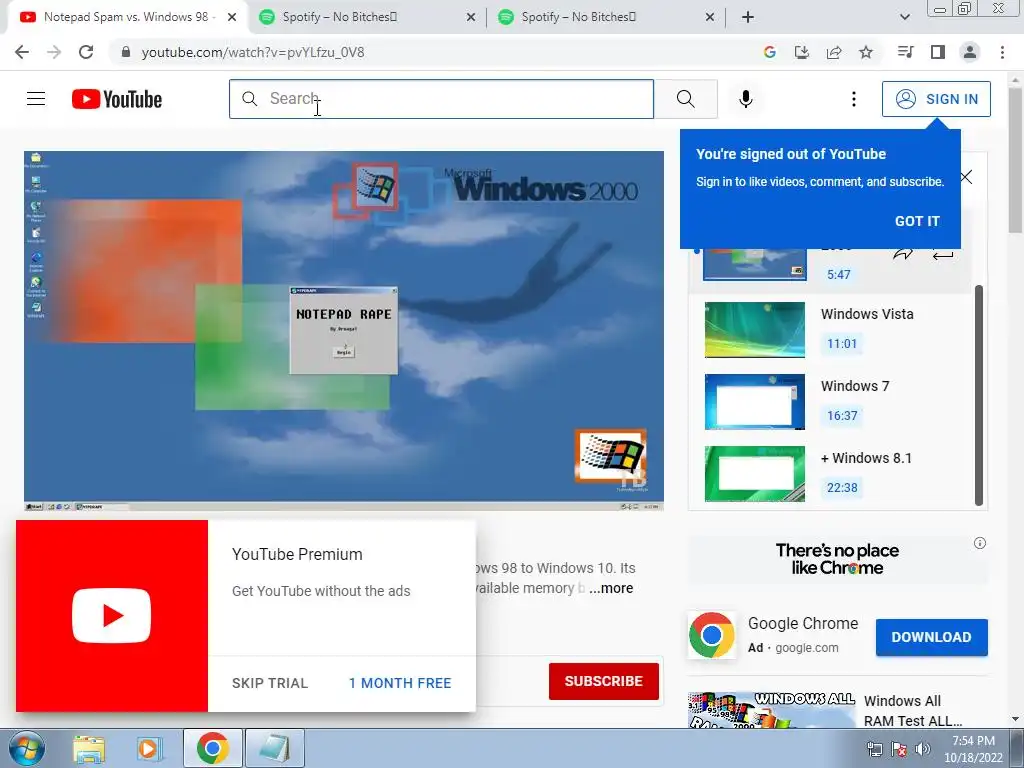Share this page via the share icon
The height and width of the screenshot is (768, 1024).
[834, 52]
